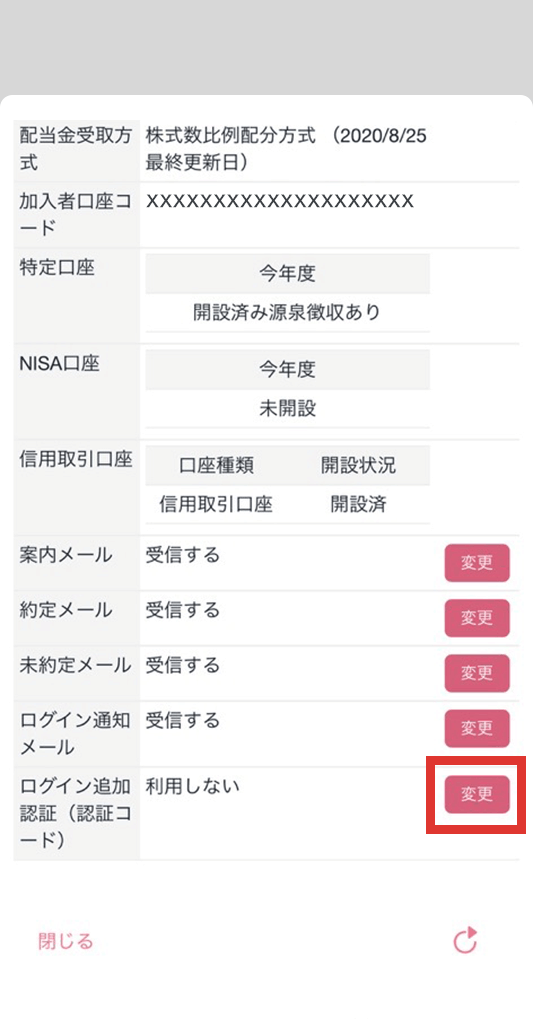The image size is (533, 1025).
Task: Tap the reload arrow icon
Action: pyautogui.click(x=466, y=941)
